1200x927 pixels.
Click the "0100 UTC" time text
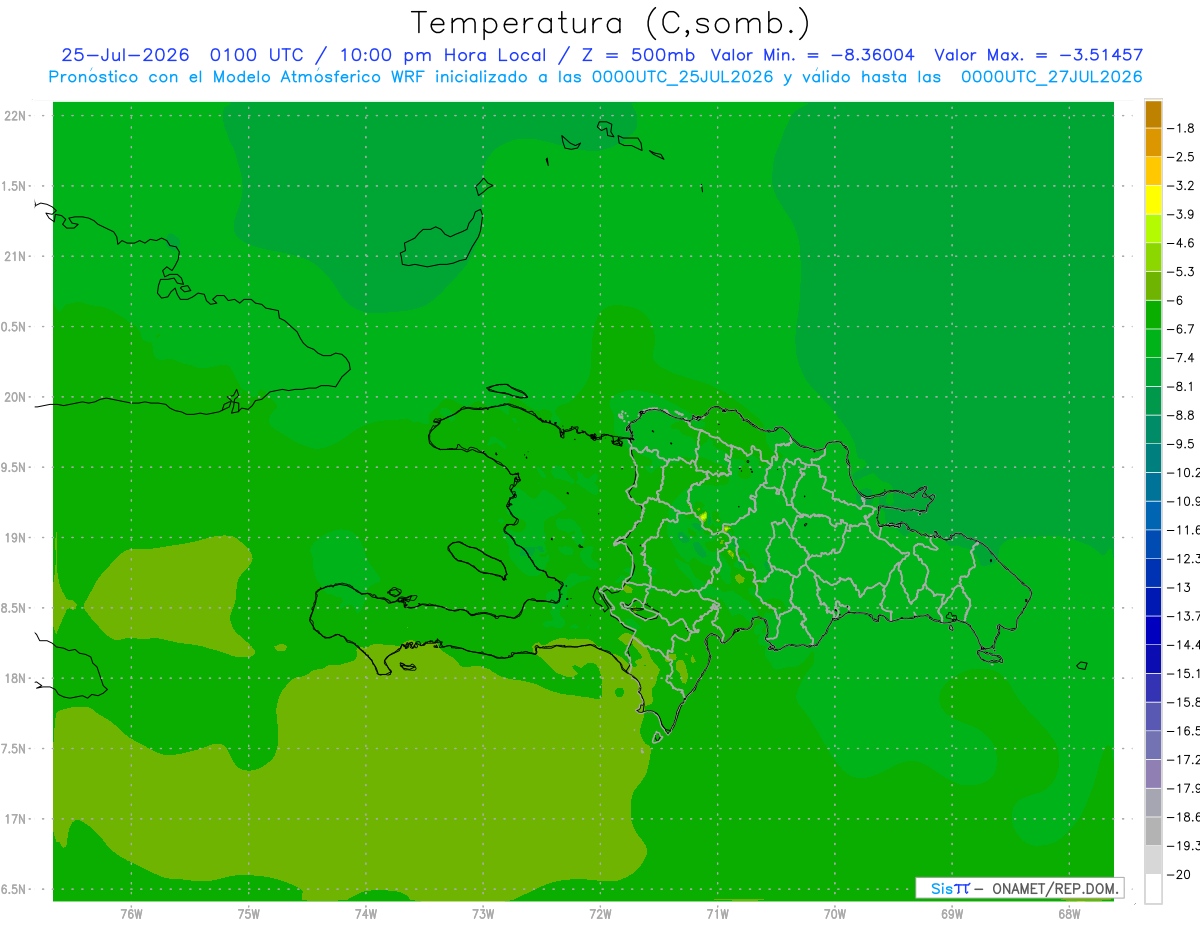coord(256,56)
